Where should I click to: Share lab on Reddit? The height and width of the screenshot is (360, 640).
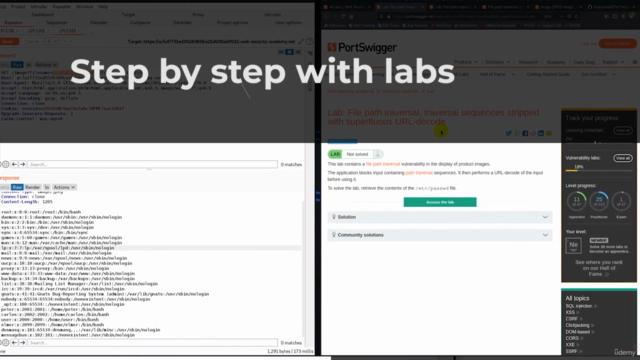[x=533, y=133]
